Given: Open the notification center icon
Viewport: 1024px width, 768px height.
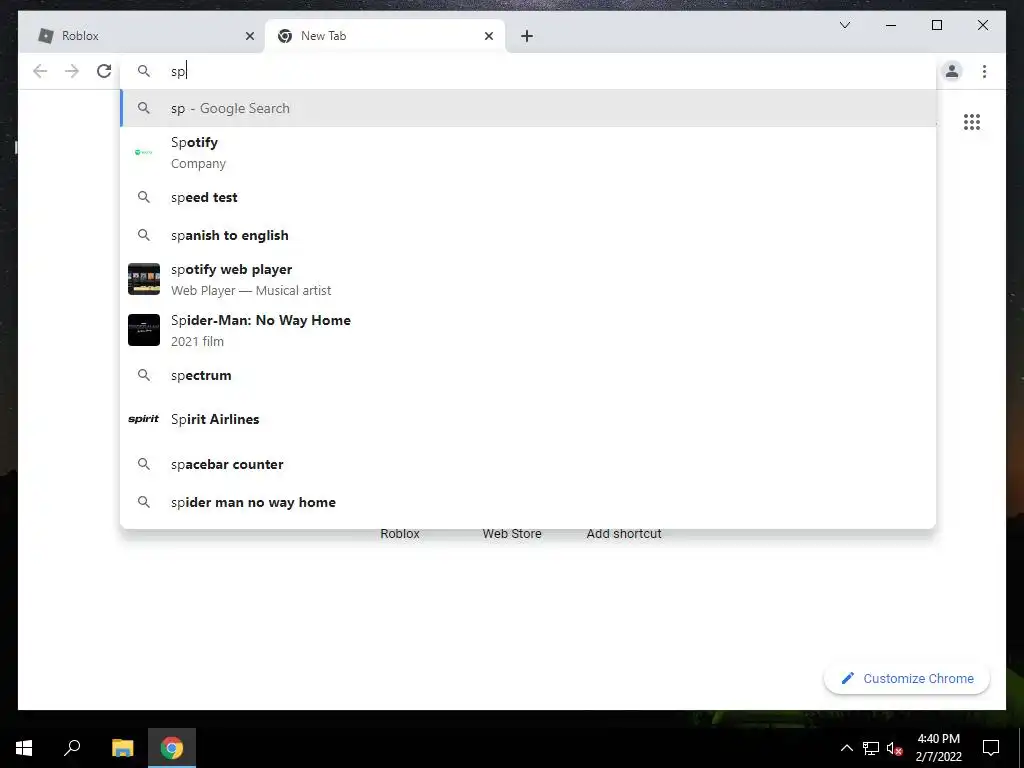Looking at the screenshot, I should click(991, 748).
